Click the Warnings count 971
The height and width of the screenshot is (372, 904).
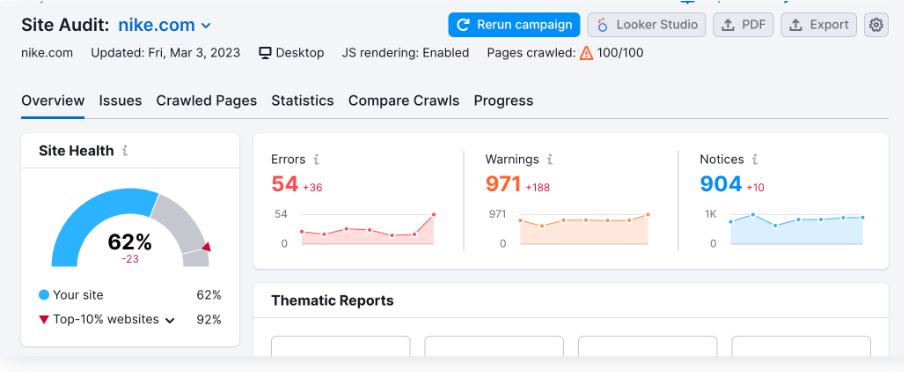click(x=503, y=184)
